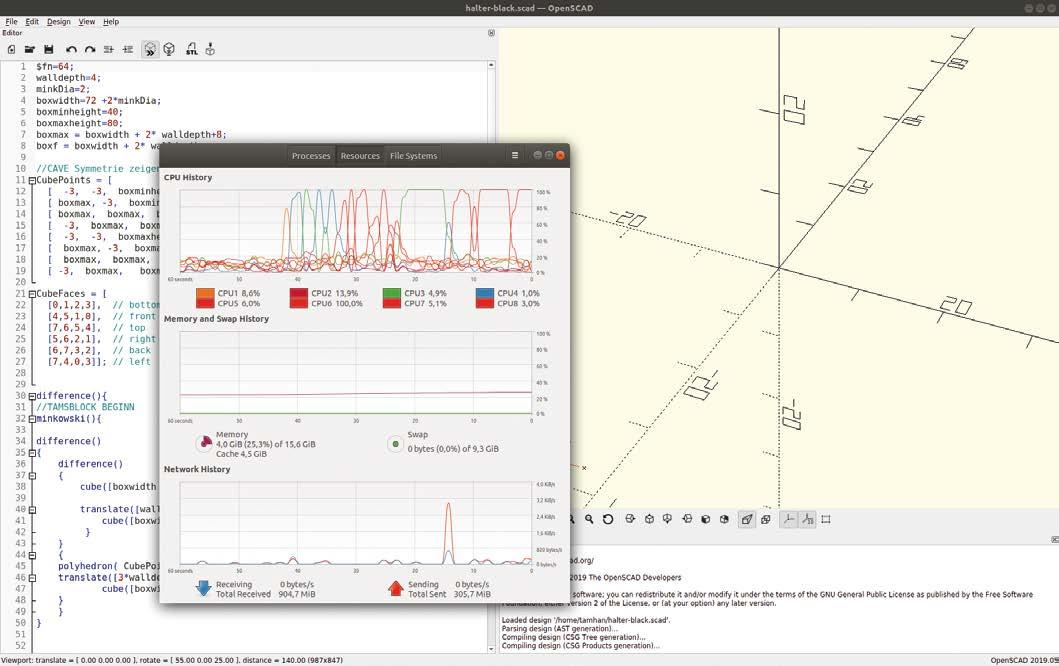Open the Design menu
This screenshot has width=1059, height=666.
(x=59, y=22)
